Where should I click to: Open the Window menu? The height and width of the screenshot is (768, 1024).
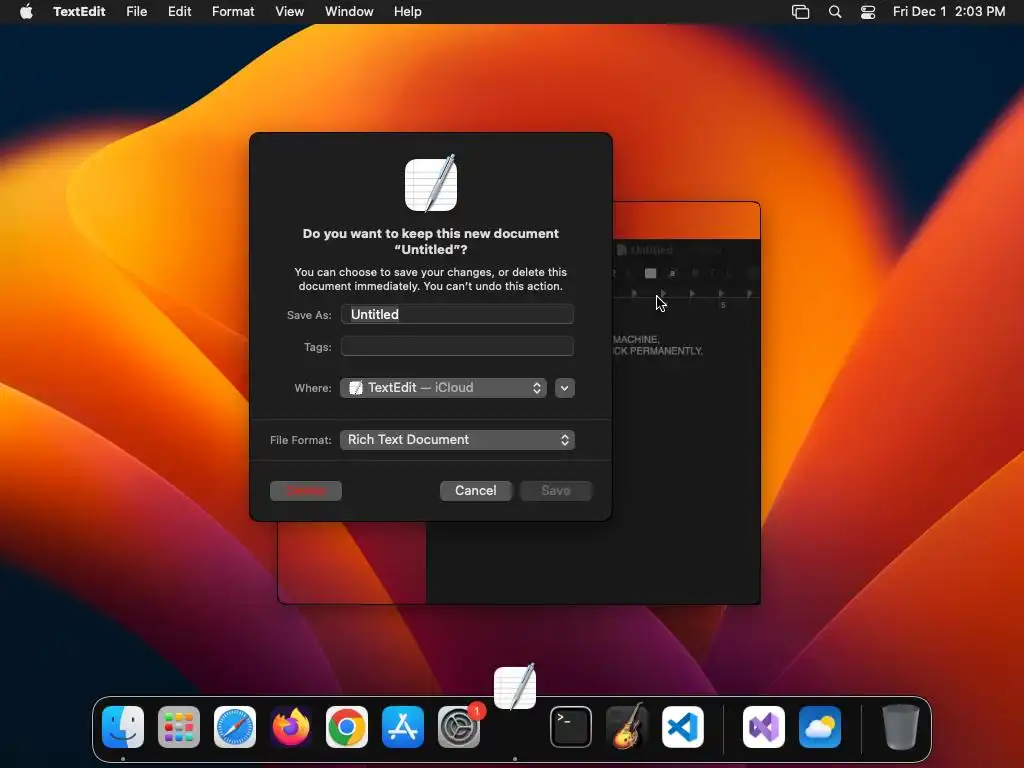(349, 12)
